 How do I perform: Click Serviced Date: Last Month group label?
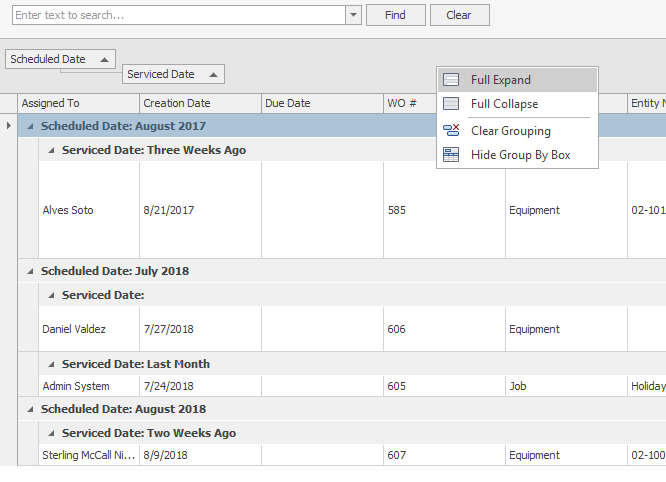click(x=135, y=364)
